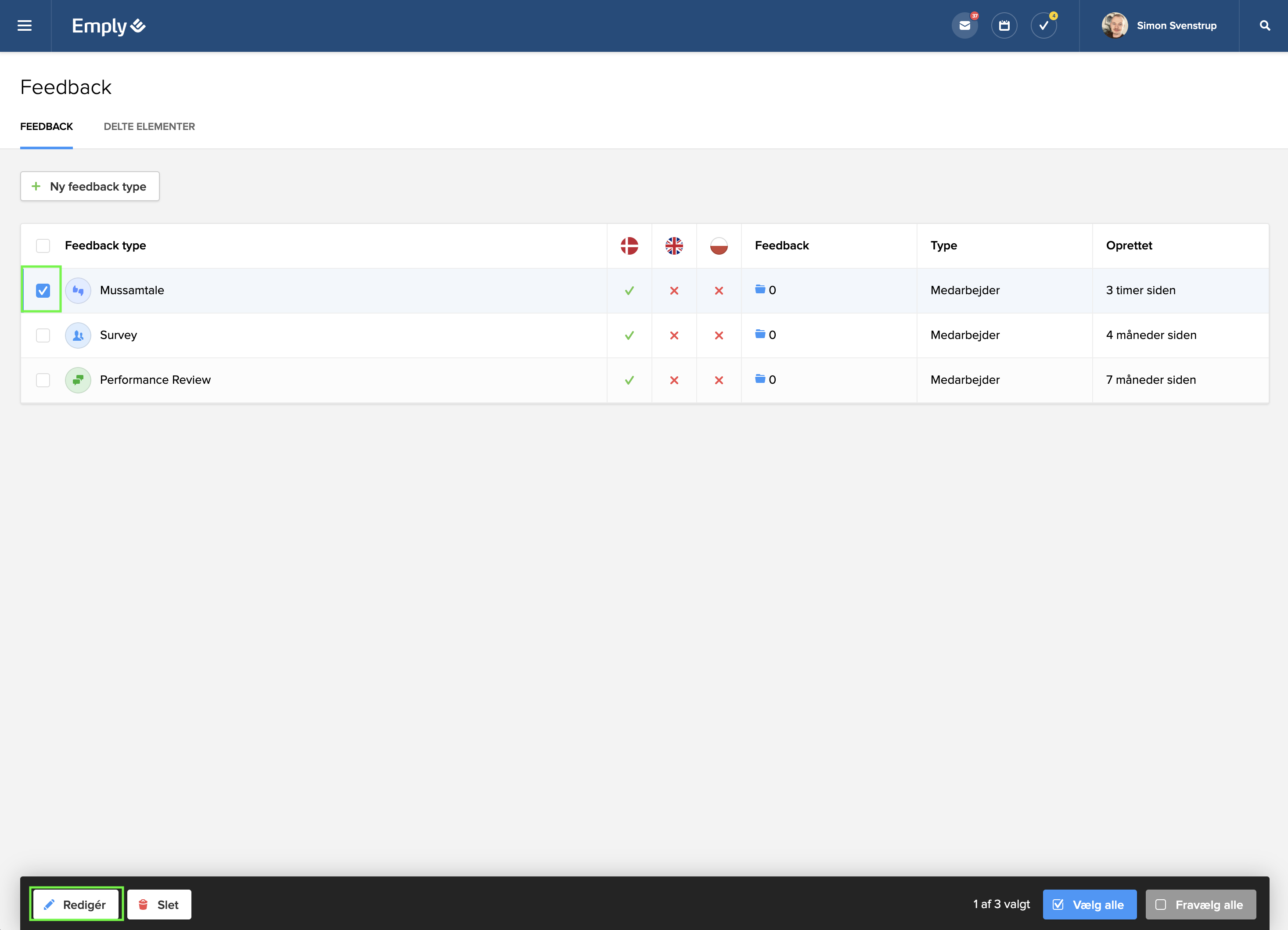Click the Ny feedback type button
Screen dimensions: 1288x930
pos(90,186)
